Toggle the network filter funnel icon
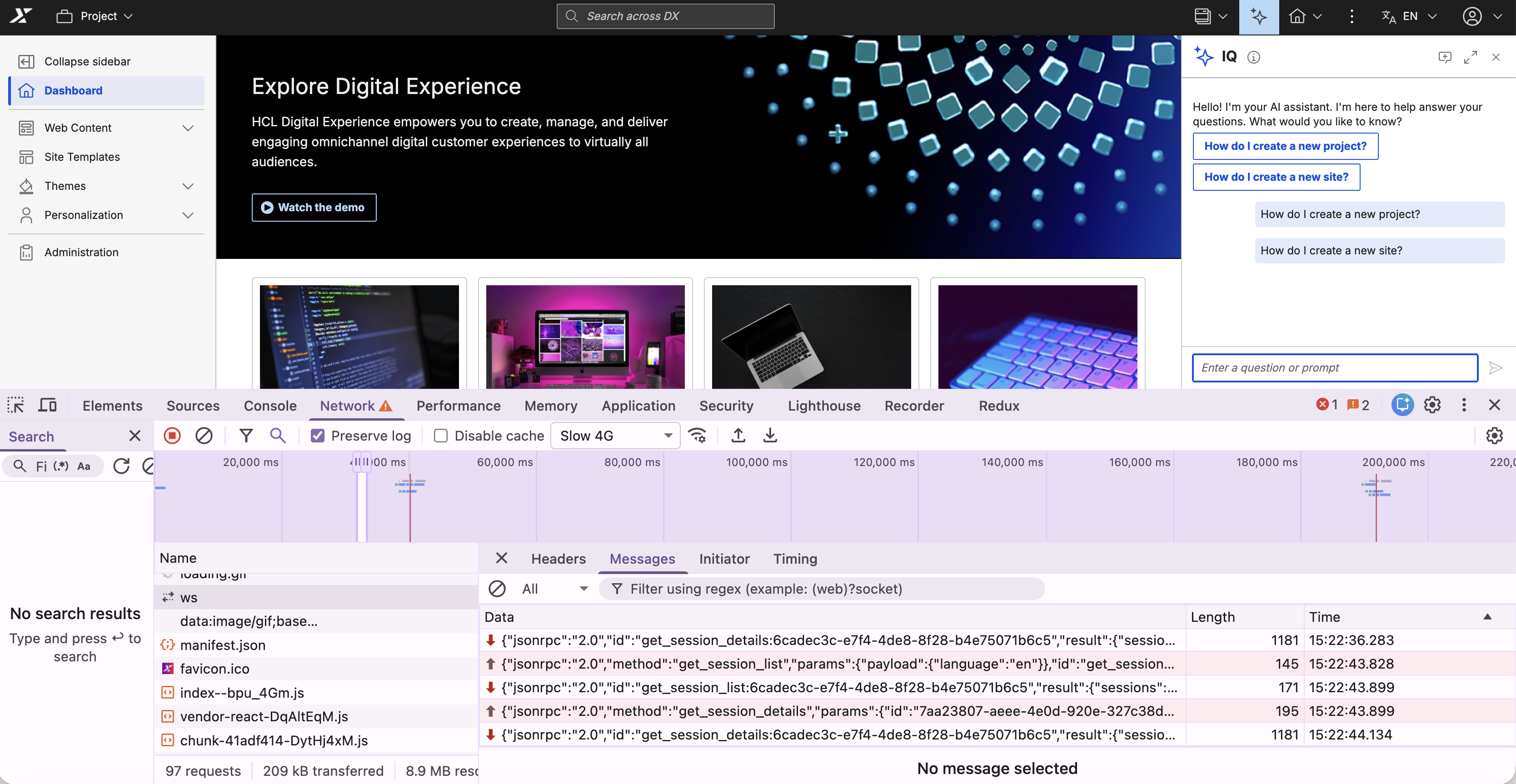The width and height of the screenshot is (1516, 784). point(246,435)
